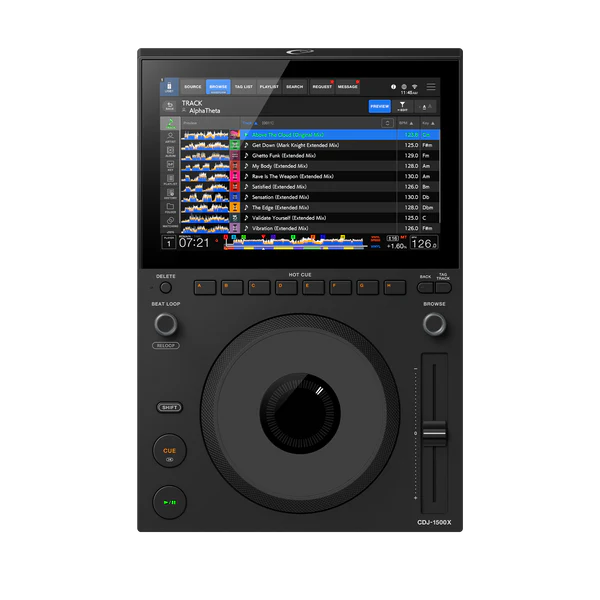This screenshot has width=600, height=600.
Task: Open the track filter funnel button
Action: click(x=402, y=106)
